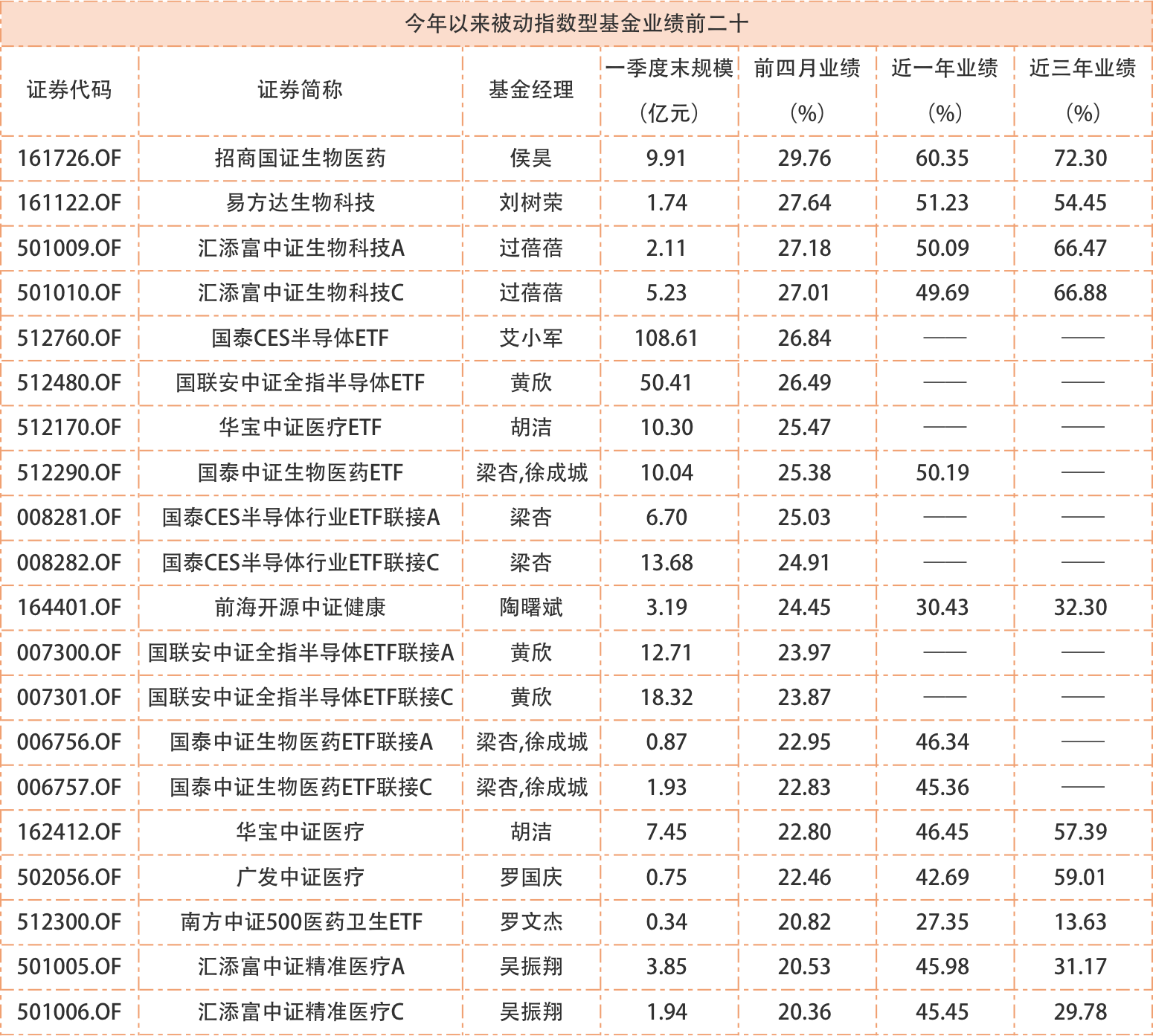Select scale value 18.32
Screen dimensions: 1153x1036
coord(667,698)
